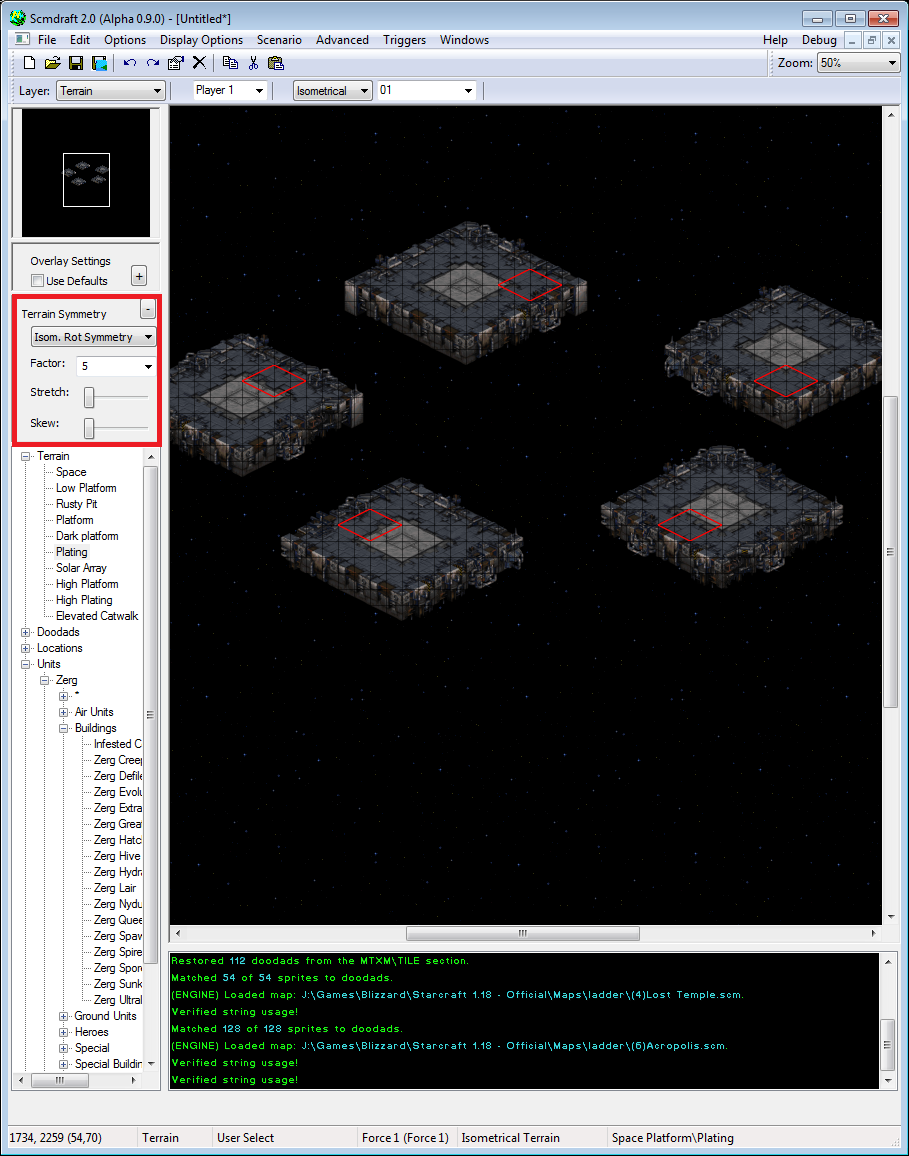Screen dimensions: 909x1156
Task: Click the Cut scissors icon
Action: click(253, 63)
